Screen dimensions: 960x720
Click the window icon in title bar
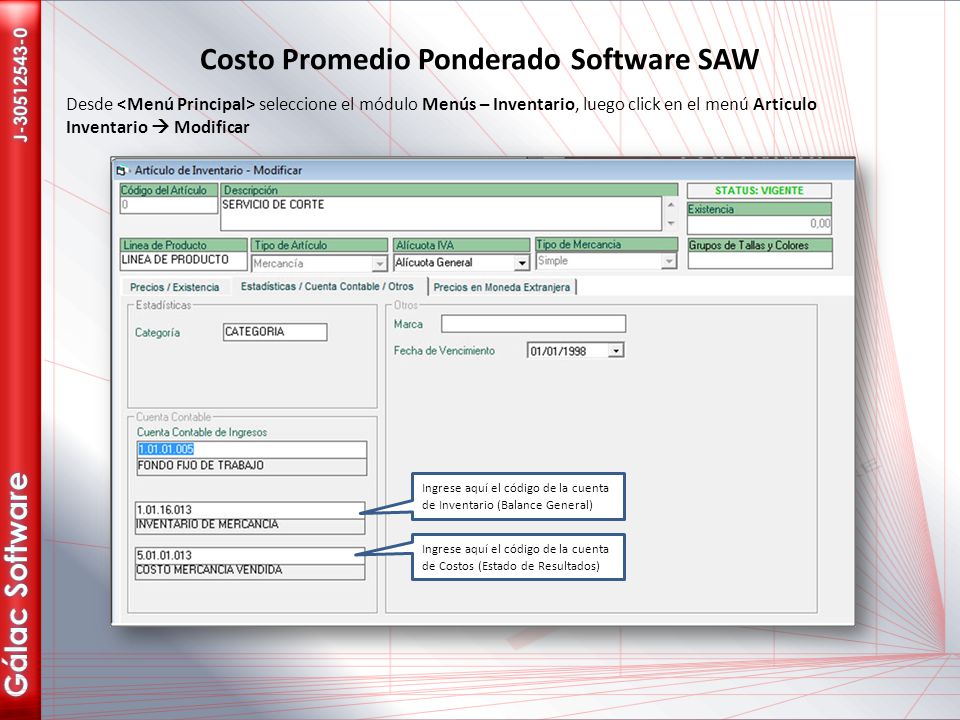coord(121,171)
